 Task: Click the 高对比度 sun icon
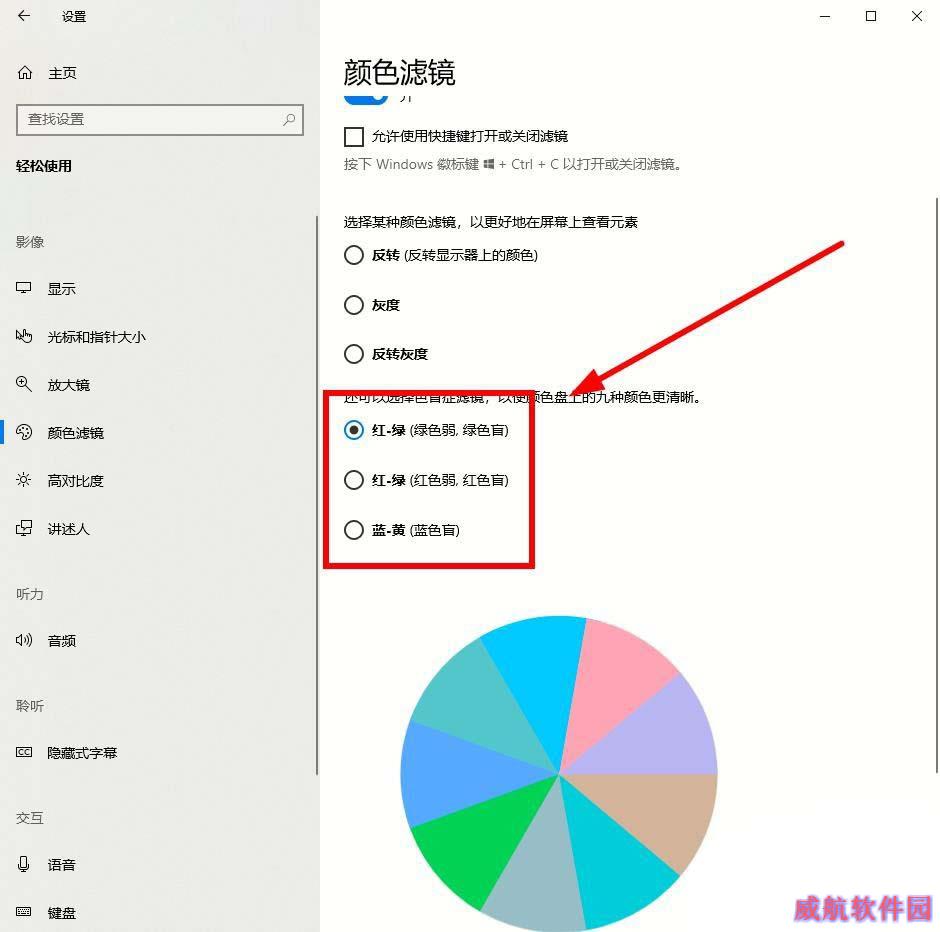pyautogui.click(x=23, y=480)
